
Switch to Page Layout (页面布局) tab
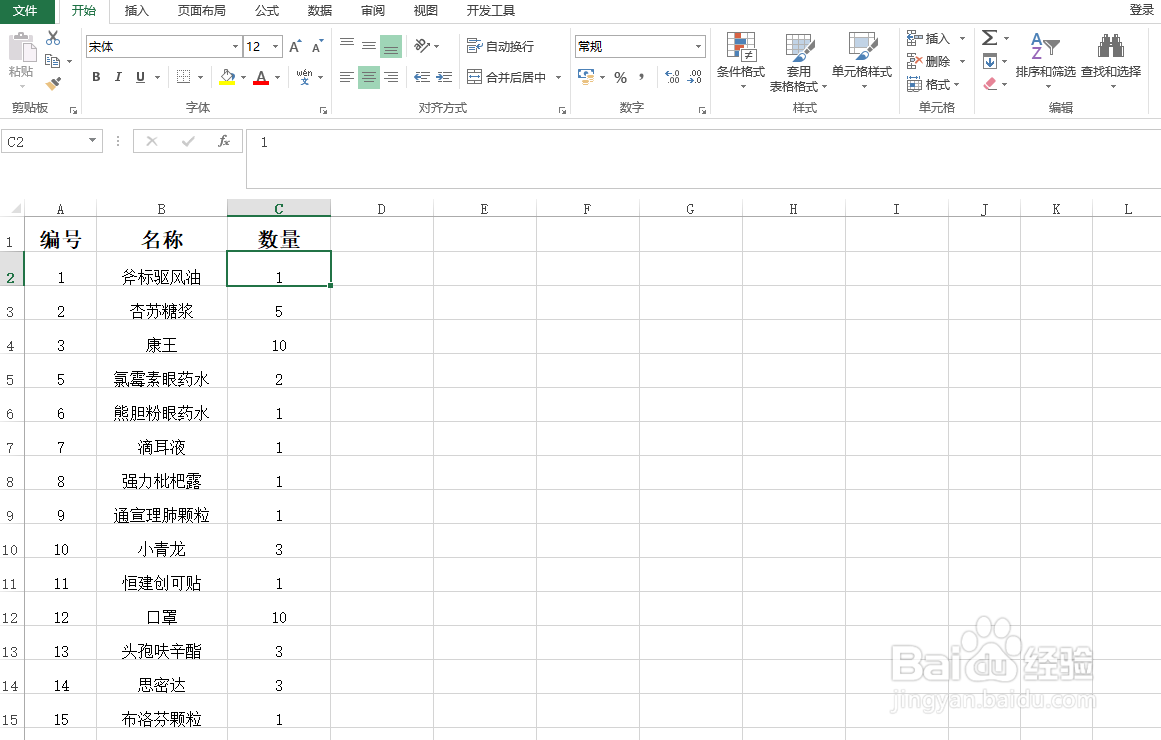[x=201, y=10]
